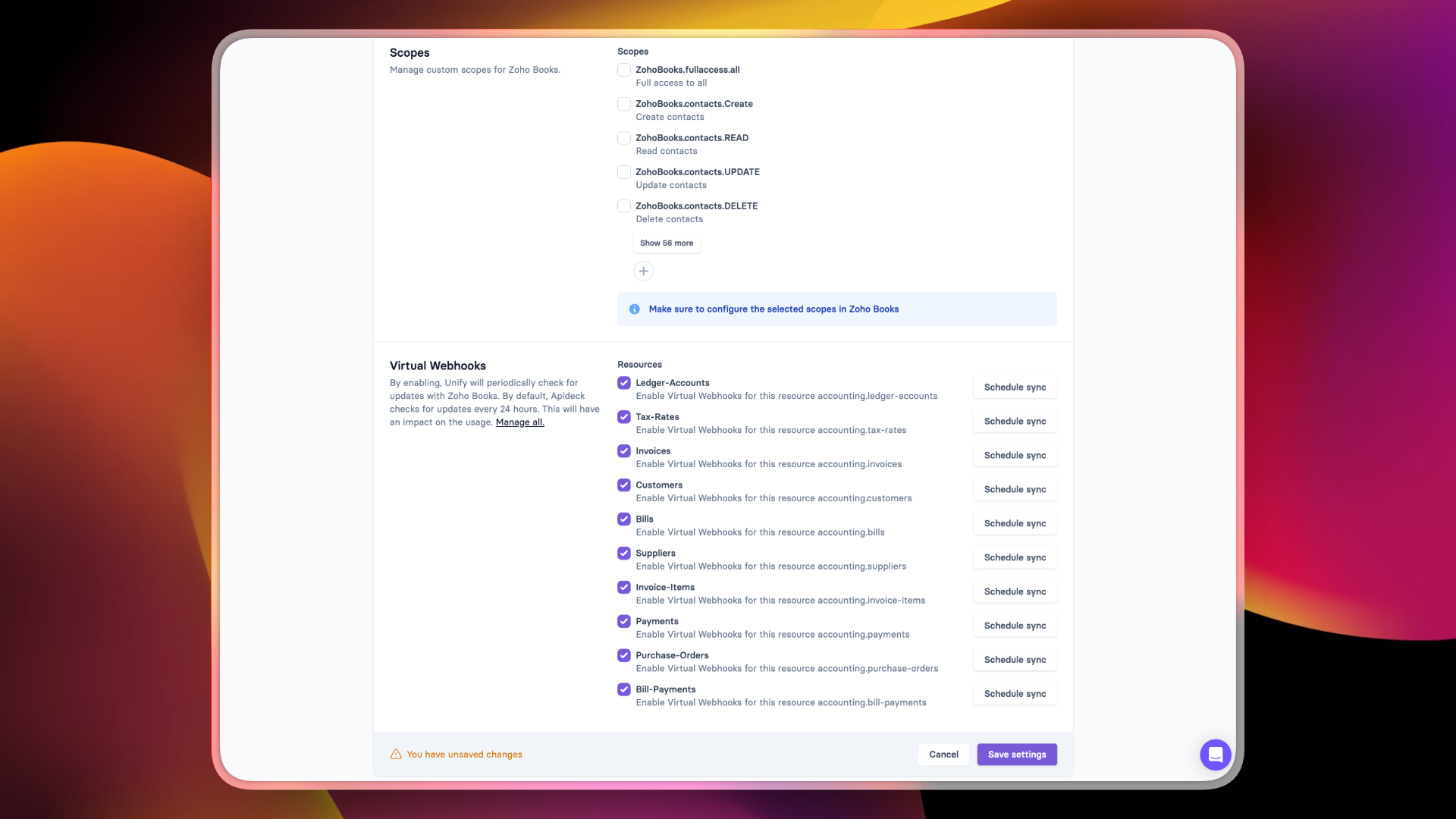Uncheck the Bill-Payments resource

623,689
